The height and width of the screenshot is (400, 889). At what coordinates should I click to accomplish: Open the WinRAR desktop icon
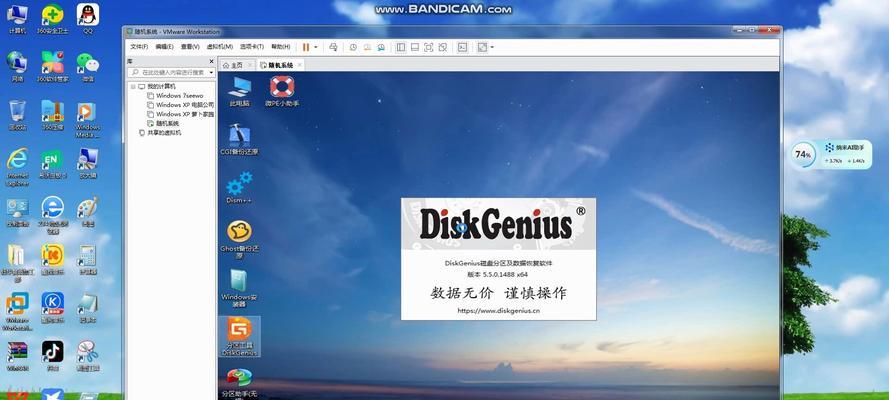(17, 355)
